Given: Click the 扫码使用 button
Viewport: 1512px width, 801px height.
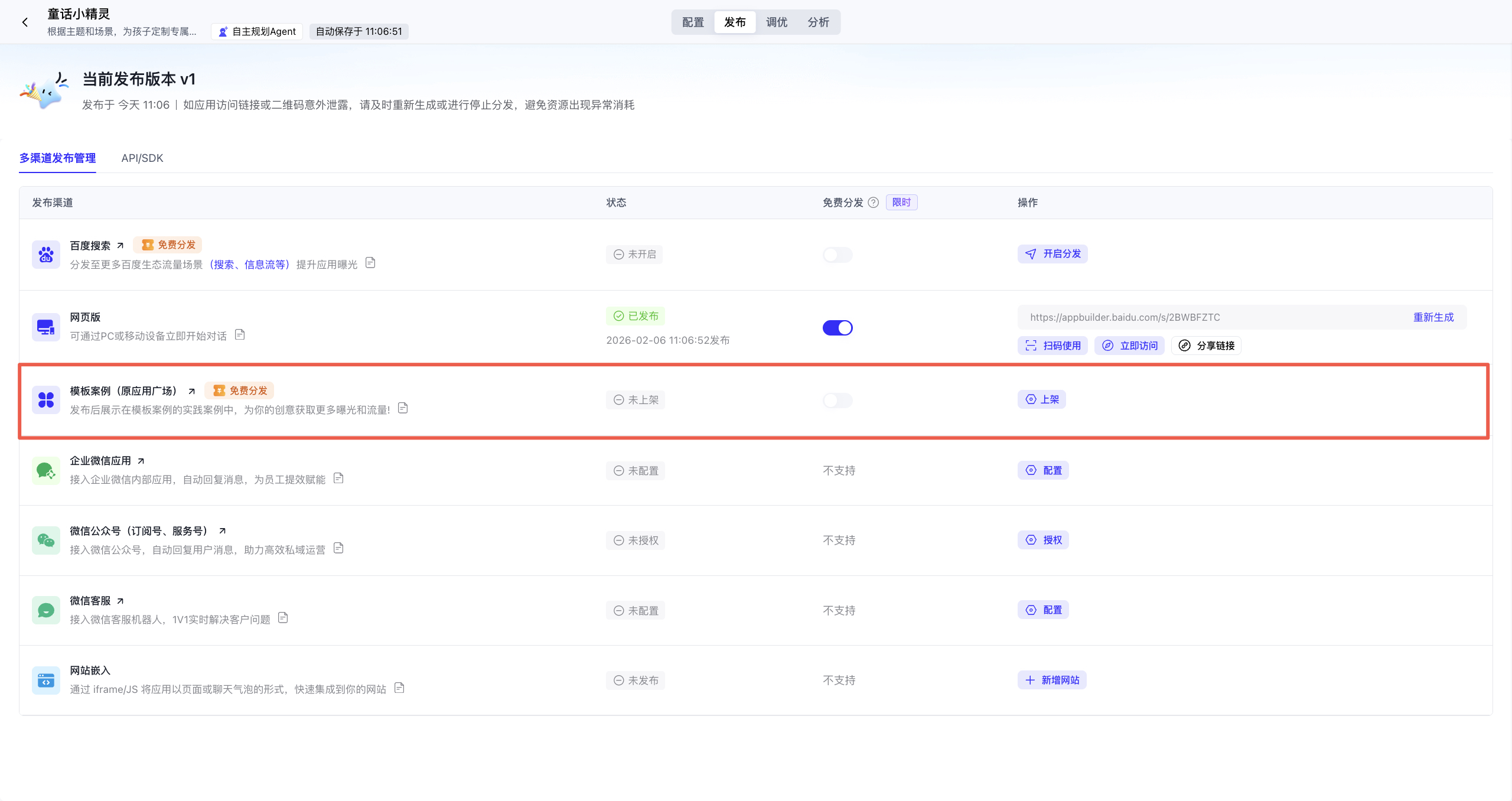Looking at the screenshot, I should [1052, 346].
